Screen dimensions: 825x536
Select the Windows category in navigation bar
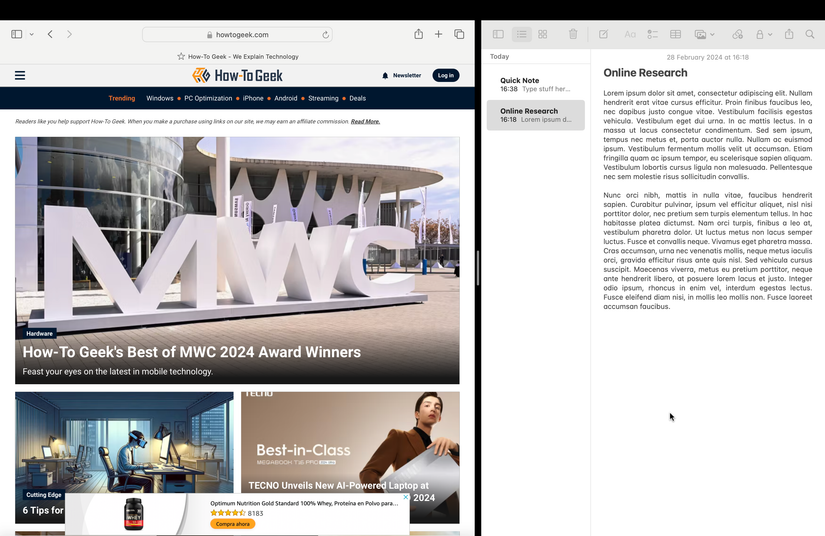159,98
